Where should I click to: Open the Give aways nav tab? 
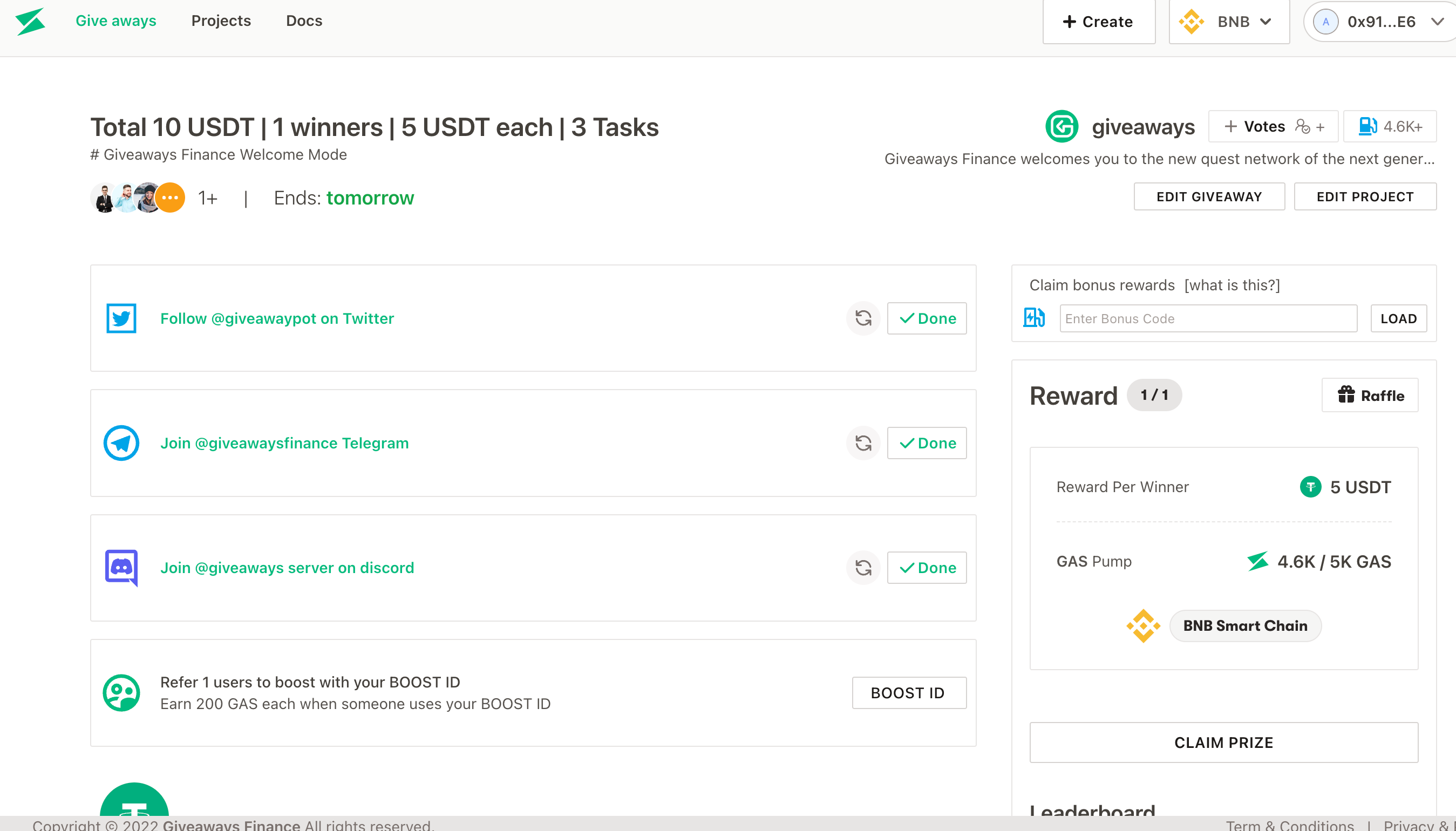116,21
